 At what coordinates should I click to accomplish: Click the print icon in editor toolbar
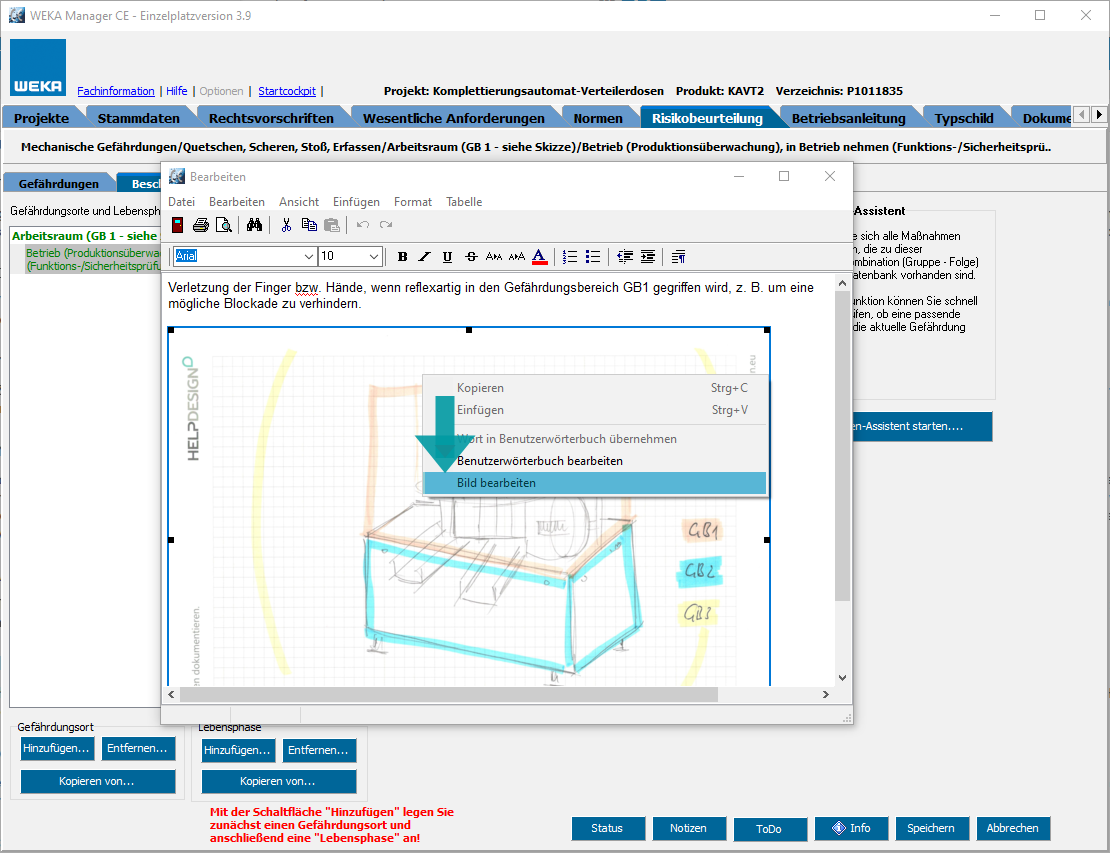pyautogui.click(x=201, y=225)
